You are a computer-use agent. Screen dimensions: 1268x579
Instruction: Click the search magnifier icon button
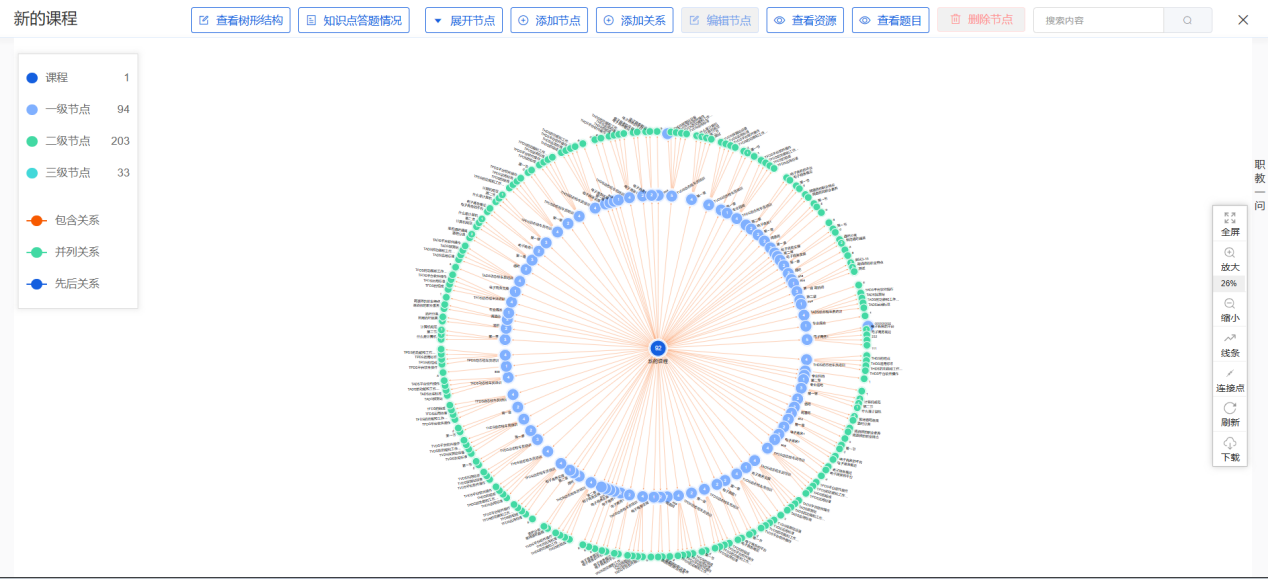[x=1187, y=20]
